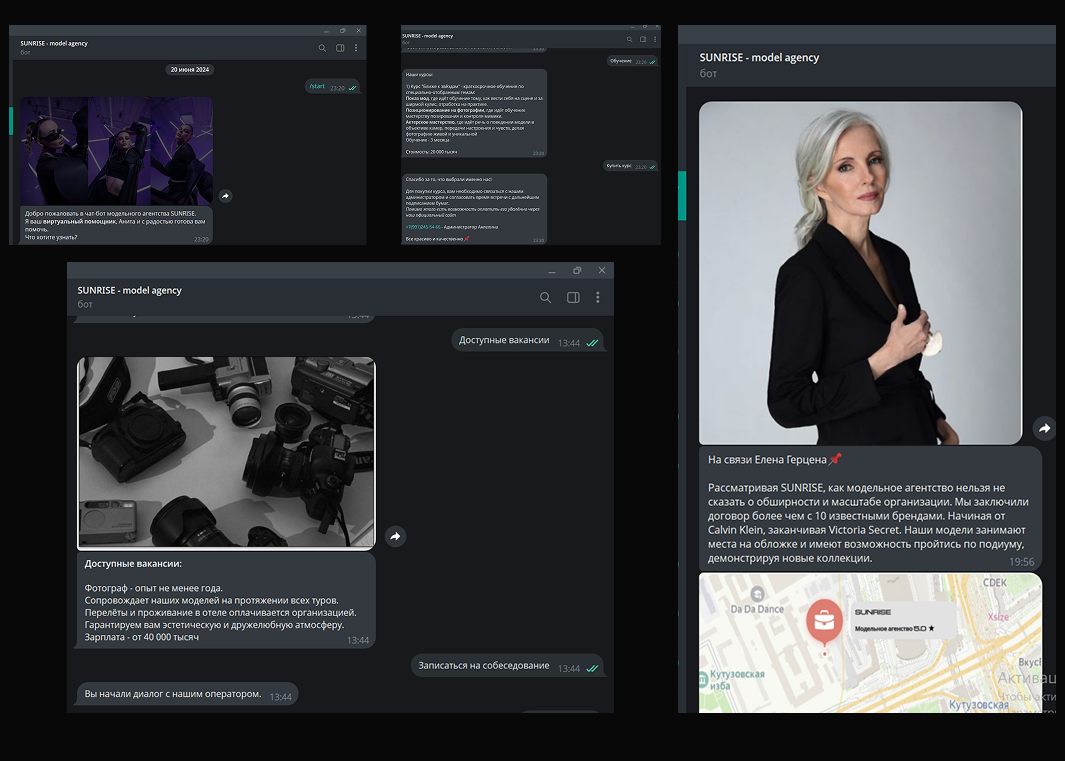Click the 'Спасибо за то, что выбрали' message
Viewport: 1065px width, 761px height.
pyautogui.click(x=474, y=209)
